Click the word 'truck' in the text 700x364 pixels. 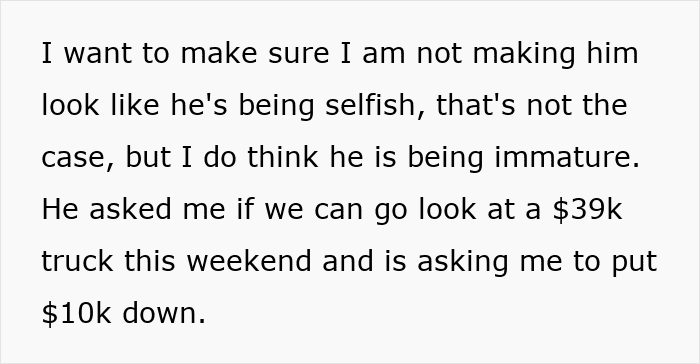click(77, 261)
